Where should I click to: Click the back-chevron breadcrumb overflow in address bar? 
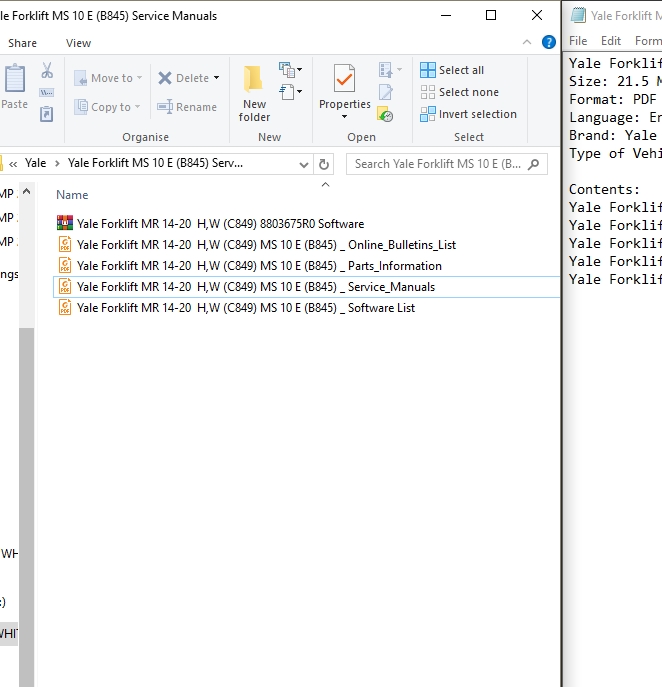(13, 164)
